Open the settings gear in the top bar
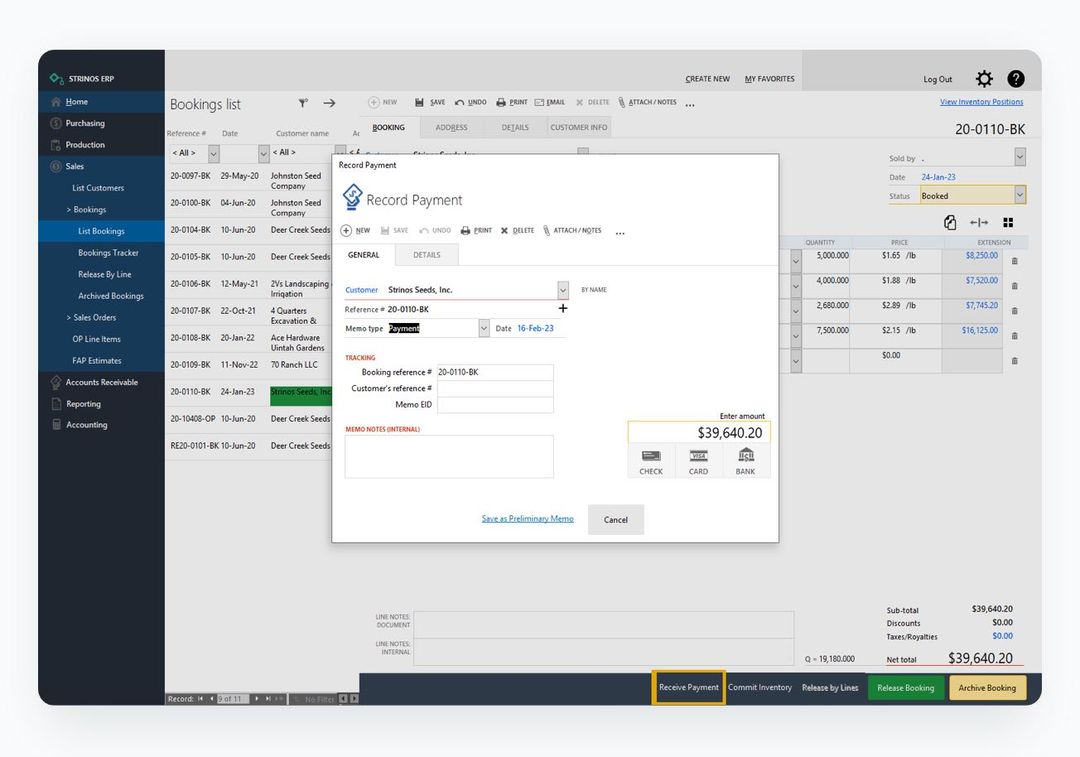The height and width of the screenshot is (757, 1080). point(984,78)
